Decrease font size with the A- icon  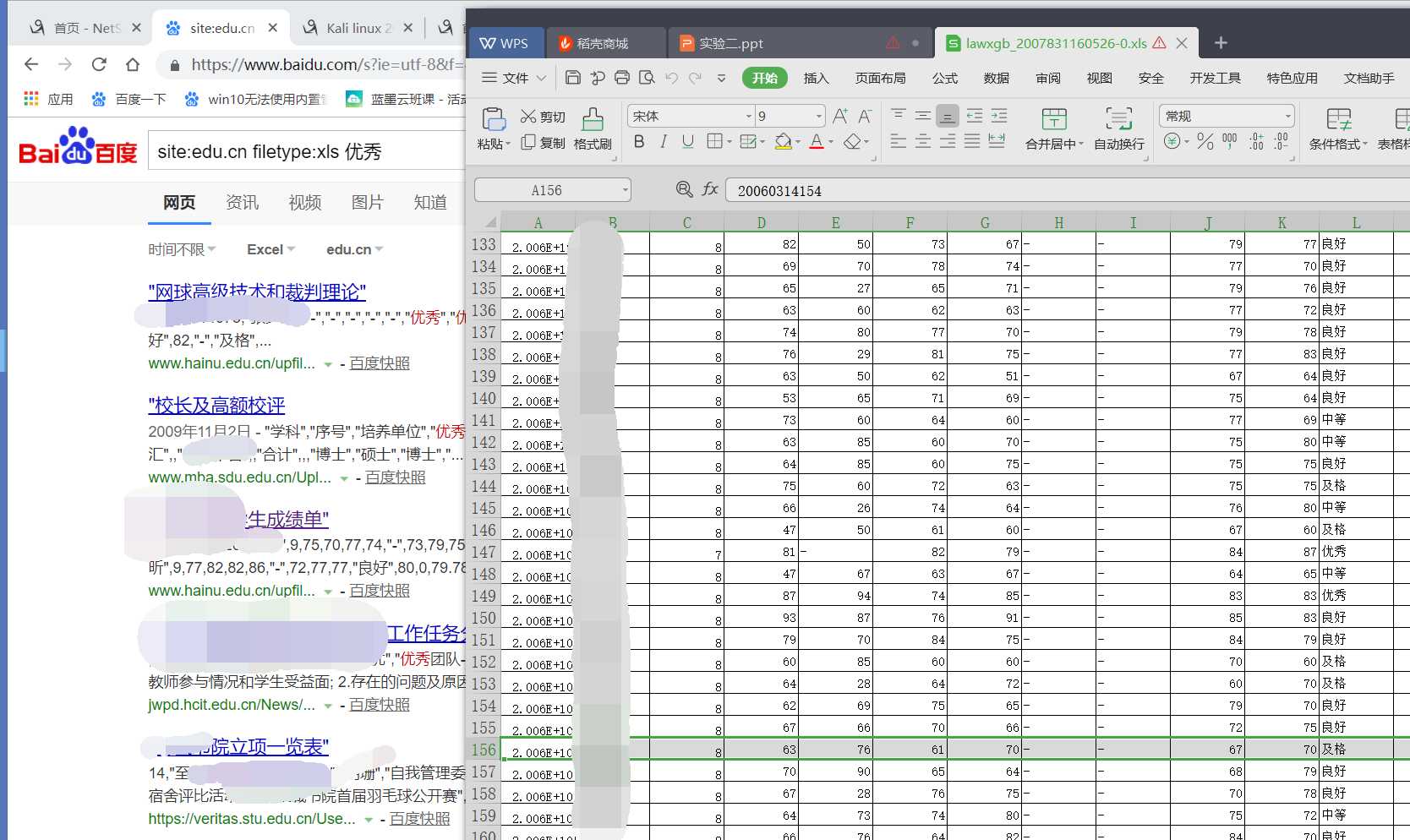point(865,116)
